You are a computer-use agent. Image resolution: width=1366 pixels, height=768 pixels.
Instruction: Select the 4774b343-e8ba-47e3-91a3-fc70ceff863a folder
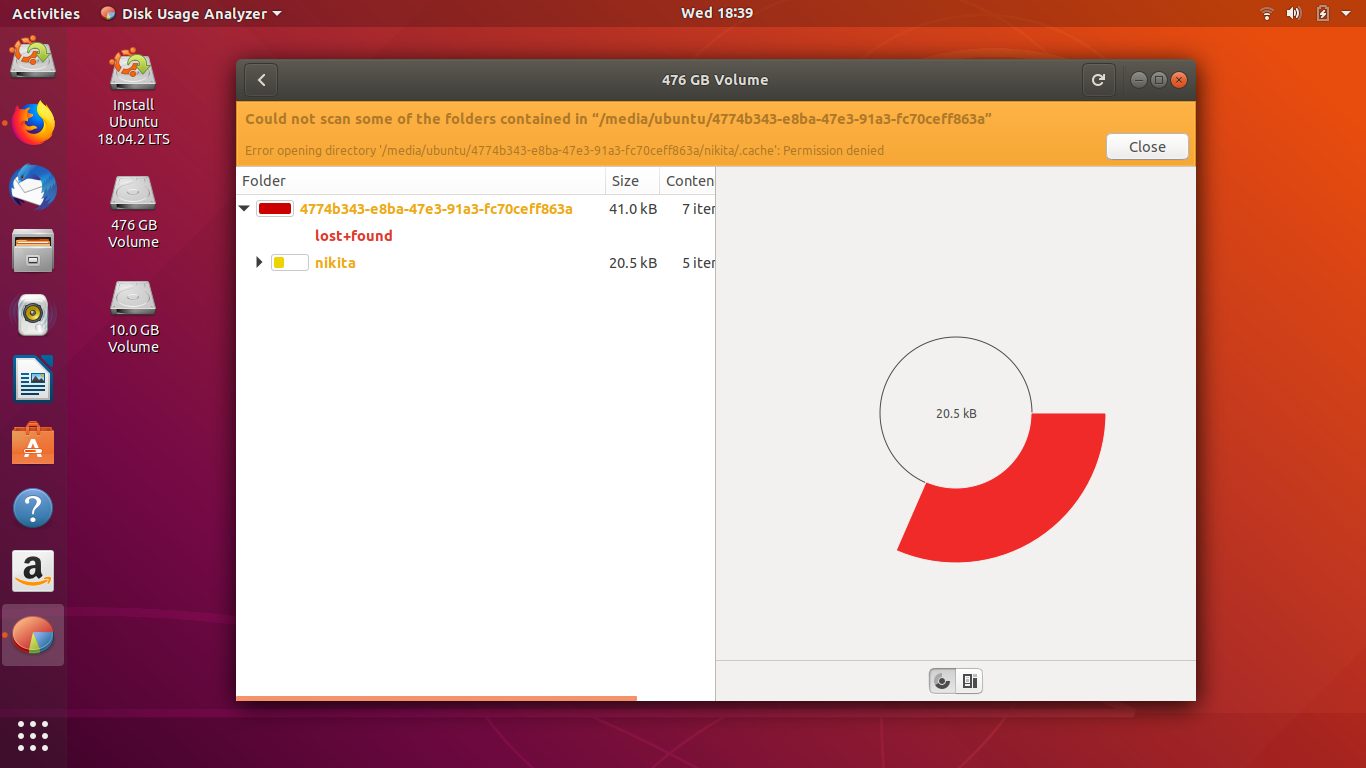(436, 209)
